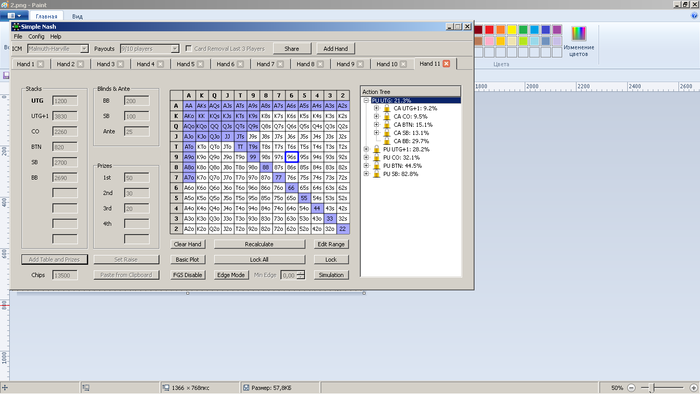Select the 96s cell in hand grid

292,157
